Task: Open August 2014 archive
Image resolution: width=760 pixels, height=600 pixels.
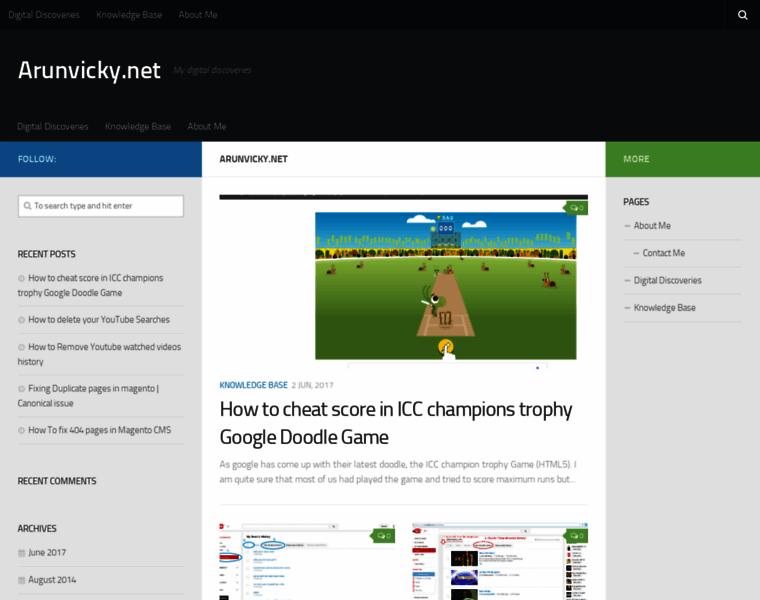Action: [x=52, y=580]
